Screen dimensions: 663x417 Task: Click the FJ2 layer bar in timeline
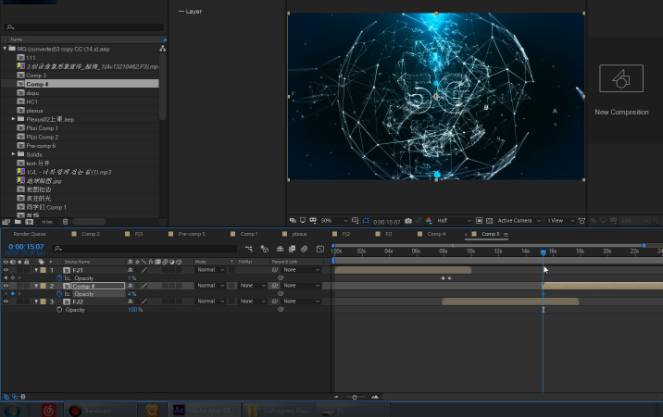pos(510,301)
